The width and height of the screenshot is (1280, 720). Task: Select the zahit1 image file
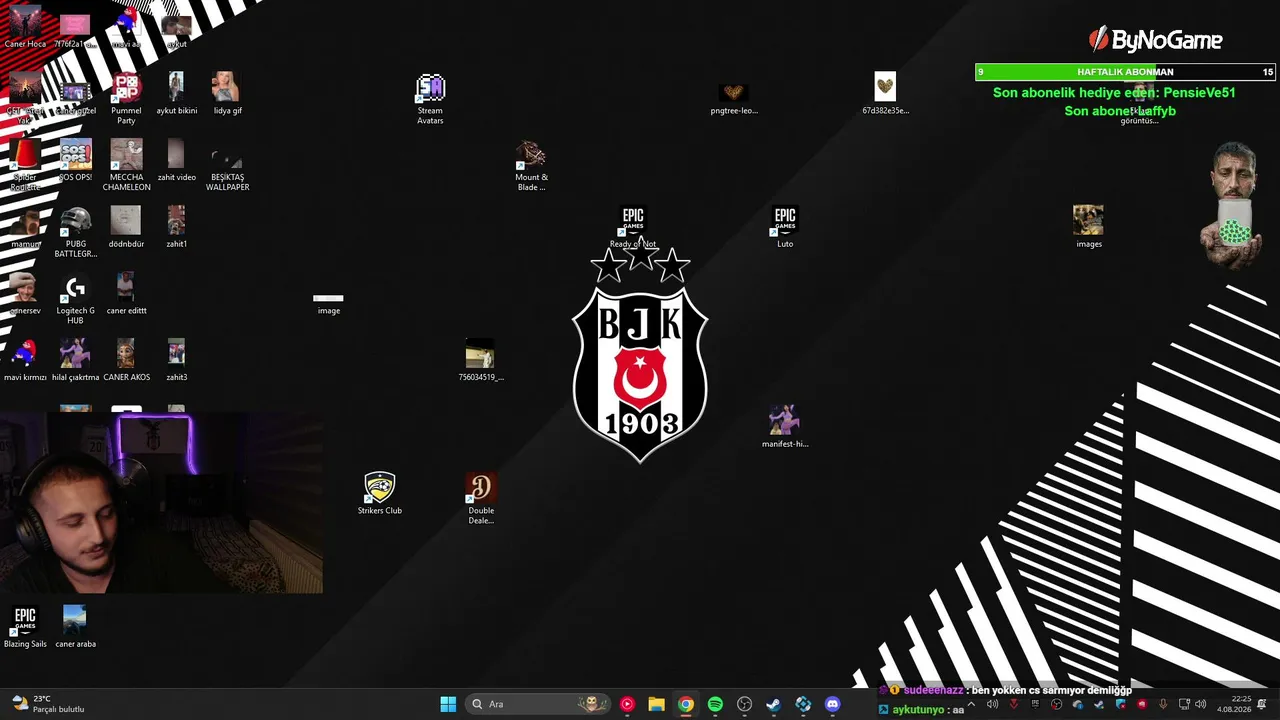point(176,228)
